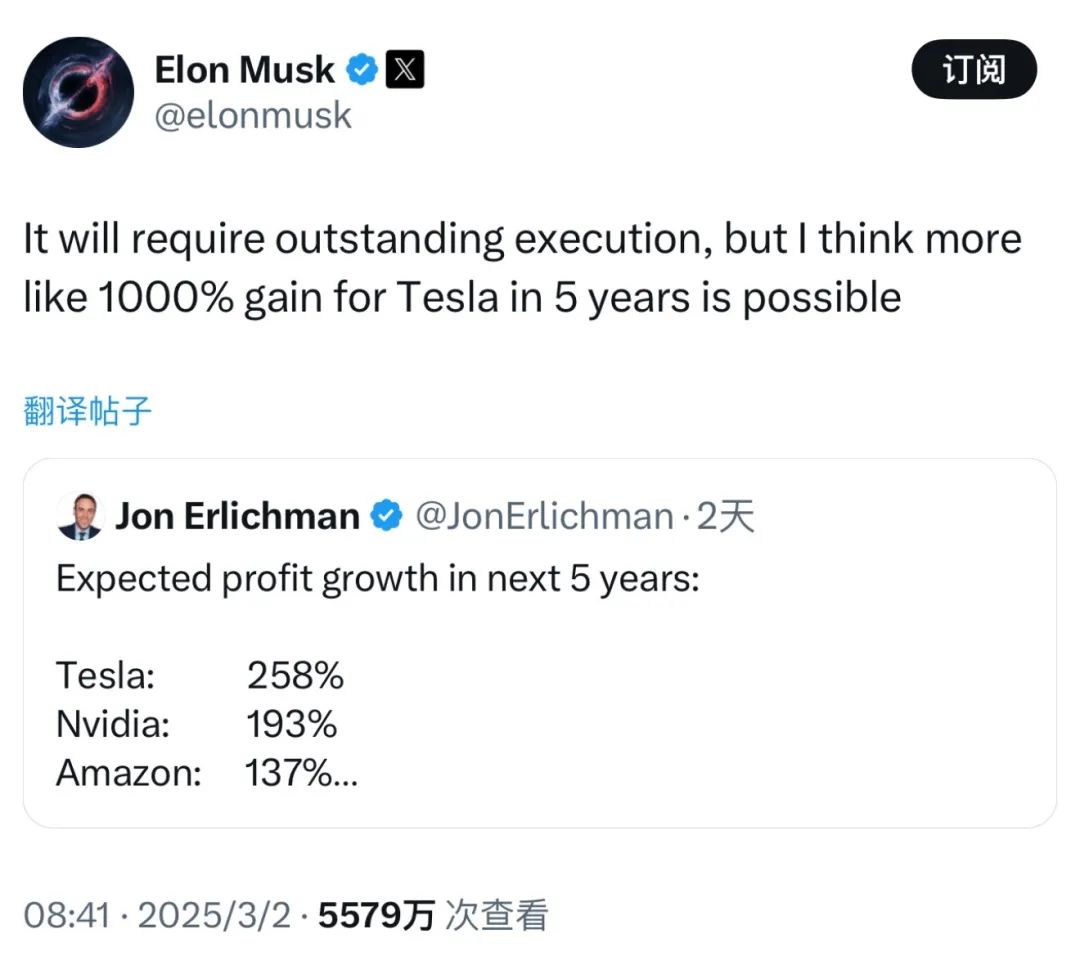The width and height of the screenshot is (1080, 956).
Task: Click the 08:41 post time
Action: click(65, 915)
